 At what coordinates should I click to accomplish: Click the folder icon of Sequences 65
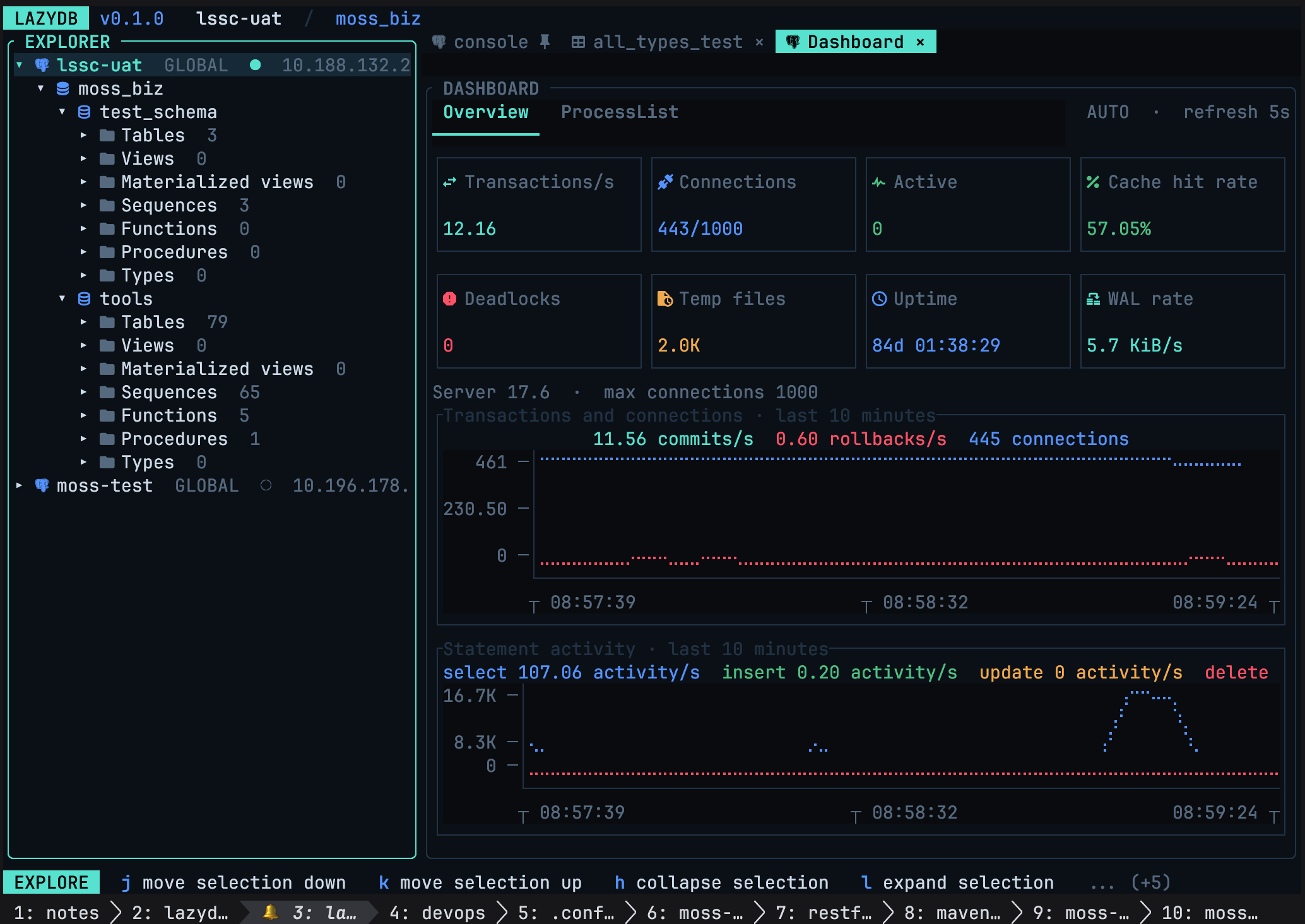[107, 392]
